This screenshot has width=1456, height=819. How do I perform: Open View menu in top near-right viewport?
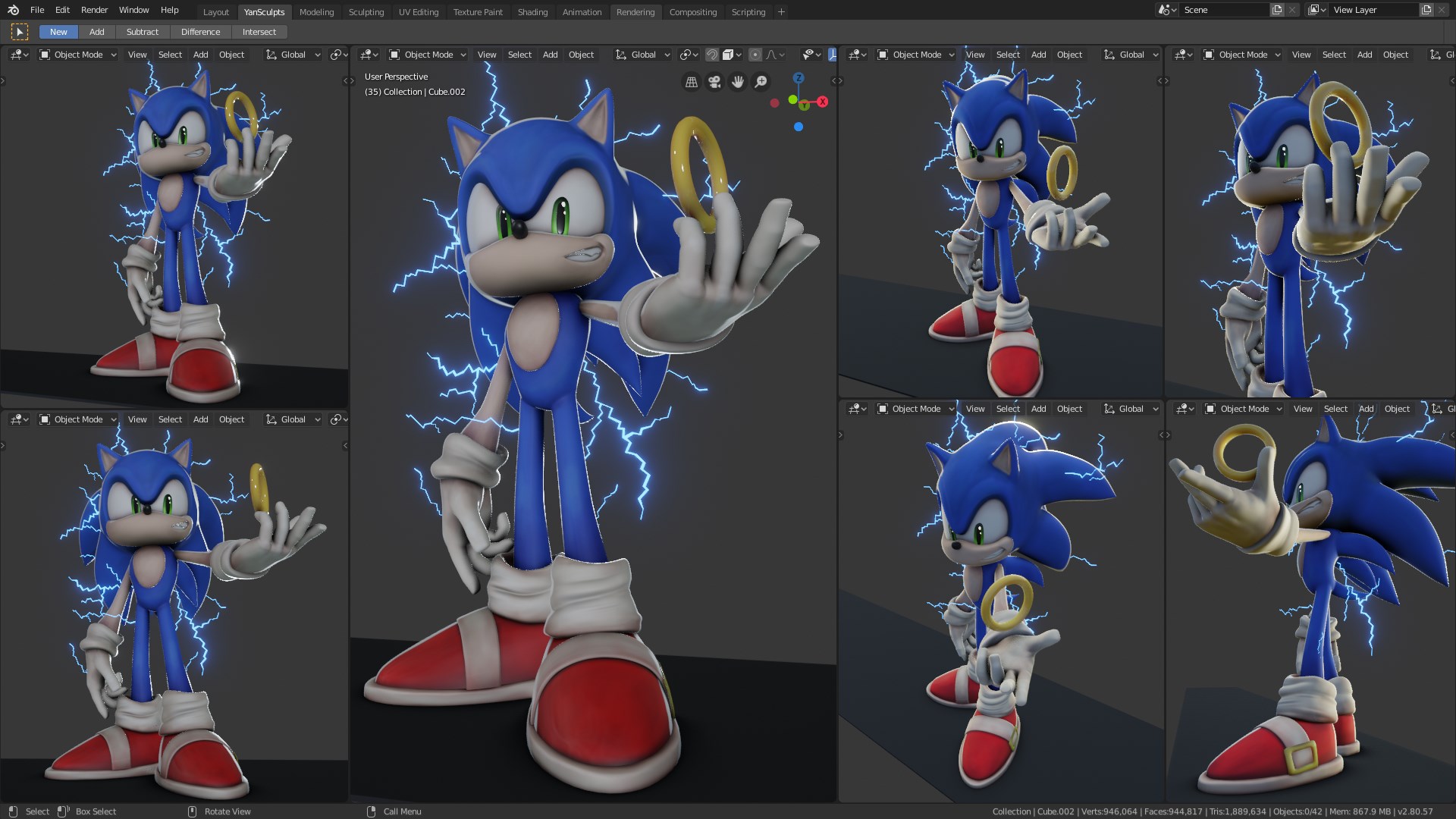tap(975, 55)
